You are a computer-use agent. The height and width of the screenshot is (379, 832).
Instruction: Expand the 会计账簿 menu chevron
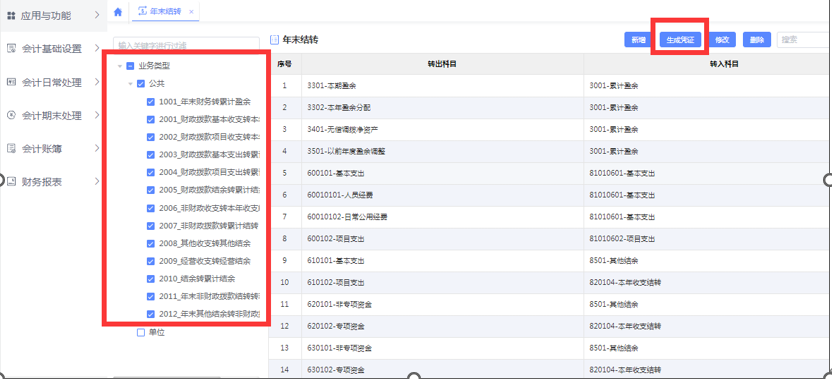(x=97, y=149)
